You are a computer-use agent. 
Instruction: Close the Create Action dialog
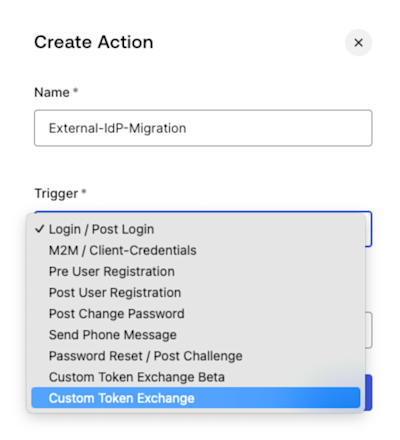[x=358, y=43]
